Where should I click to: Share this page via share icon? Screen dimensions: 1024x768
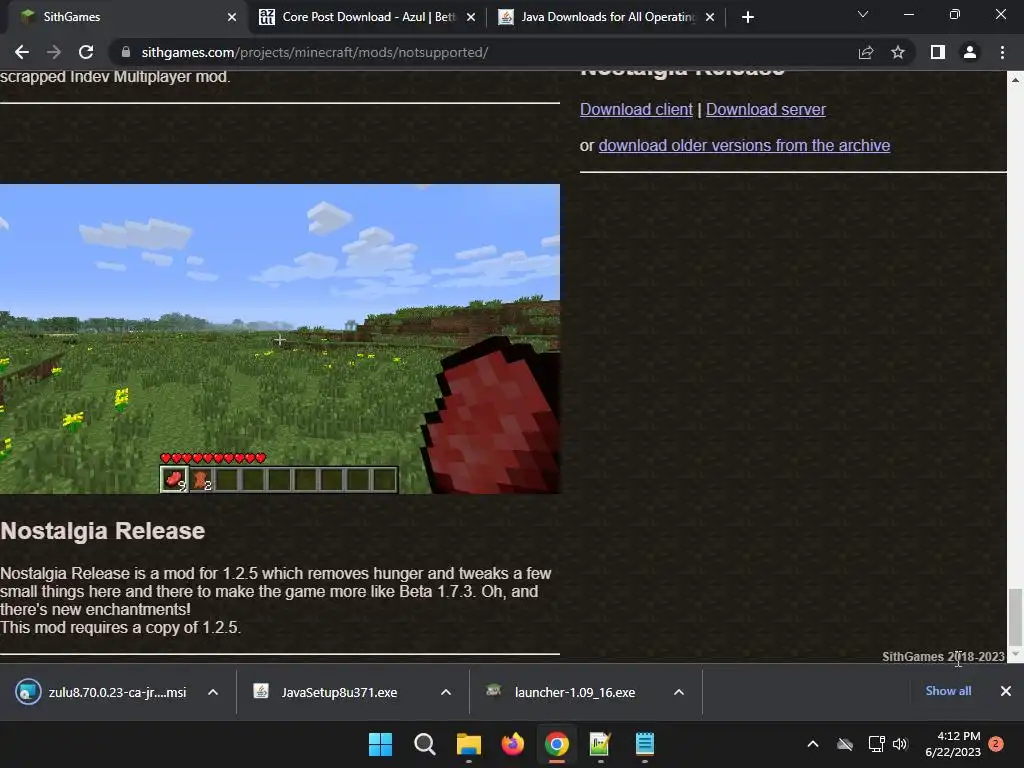(x=866, y=52)
